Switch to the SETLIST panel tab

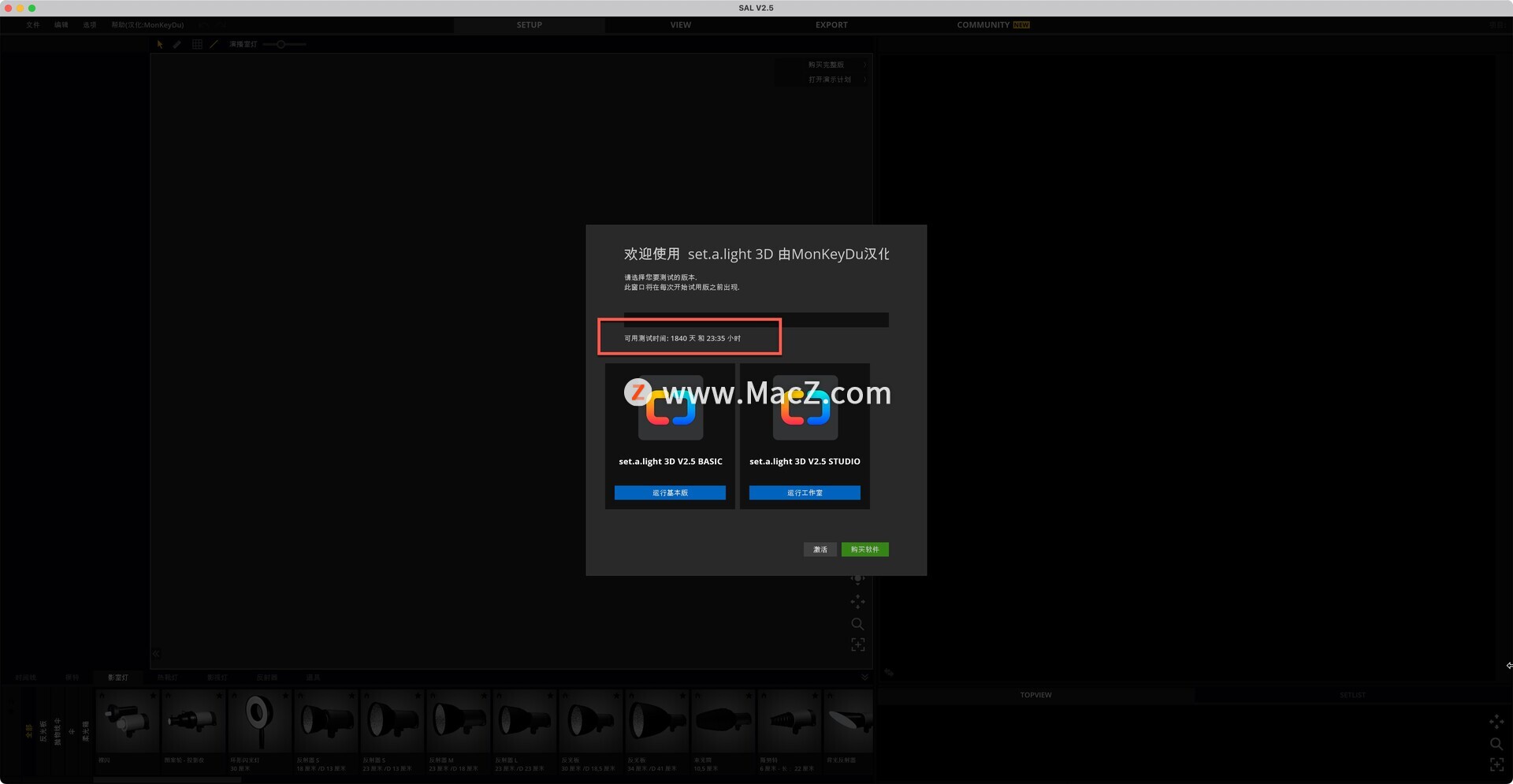tap(1352, 695)
